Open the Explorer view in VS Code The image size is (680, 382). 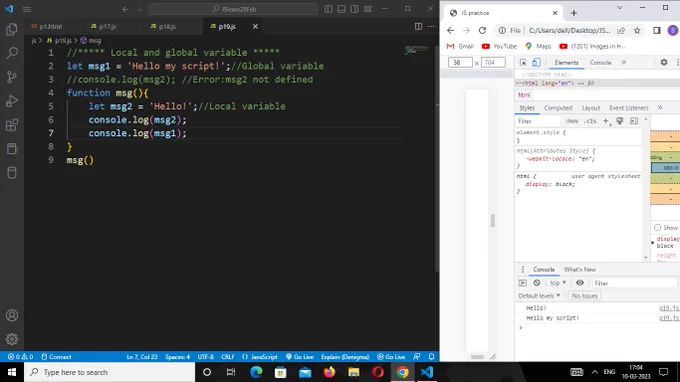tap(12, 29)
